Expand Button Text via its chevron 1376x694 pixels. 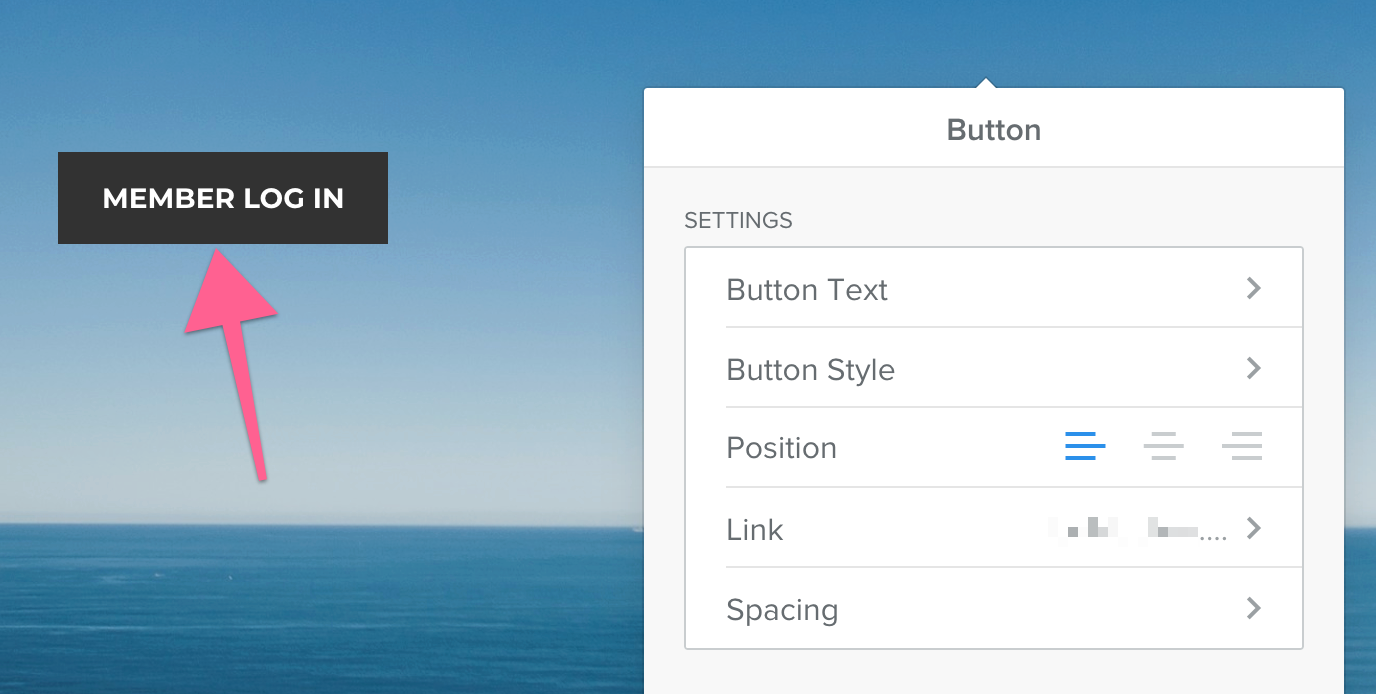pos(1254,288)
